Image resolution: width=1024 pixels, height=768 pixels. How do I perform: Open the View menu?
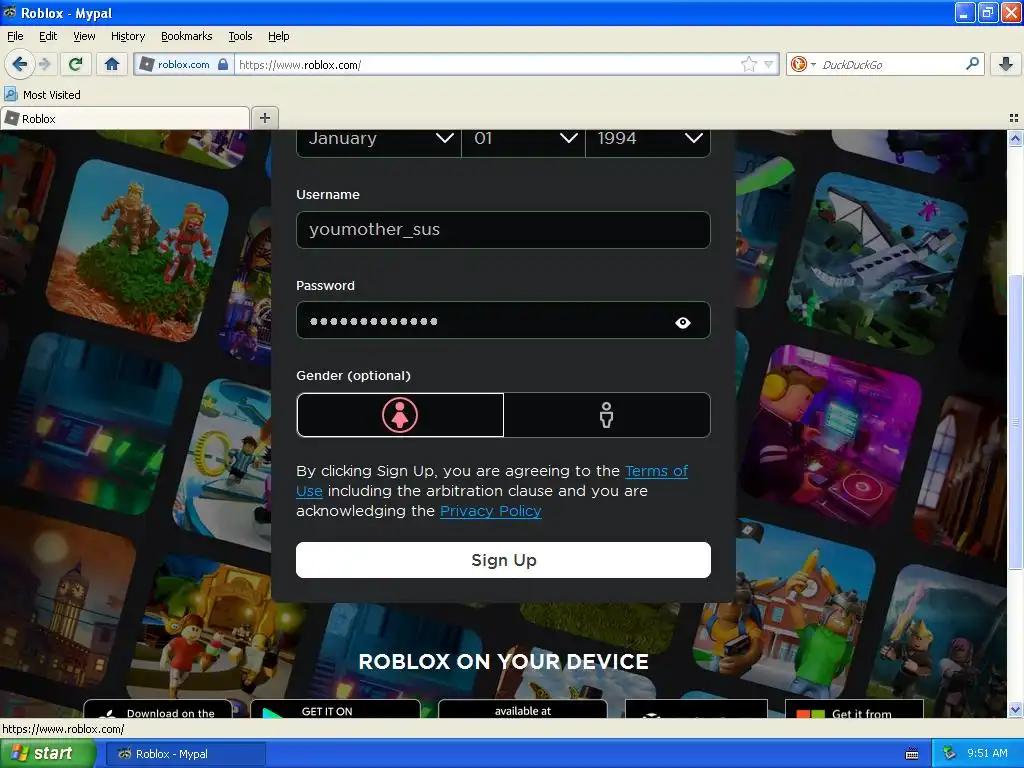84,36
